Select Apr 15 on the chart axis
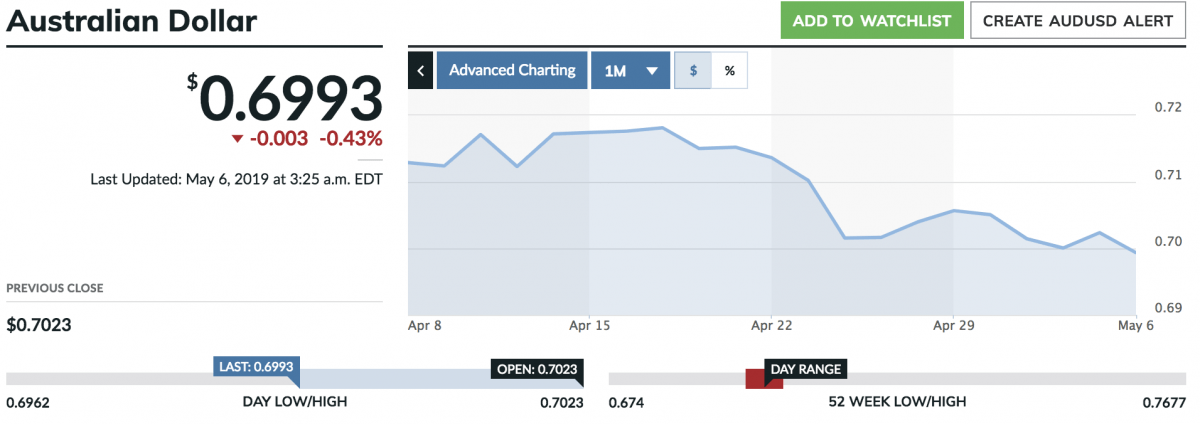The height and width of the screenshot is (424, 1200). click(x=588, y=326)
